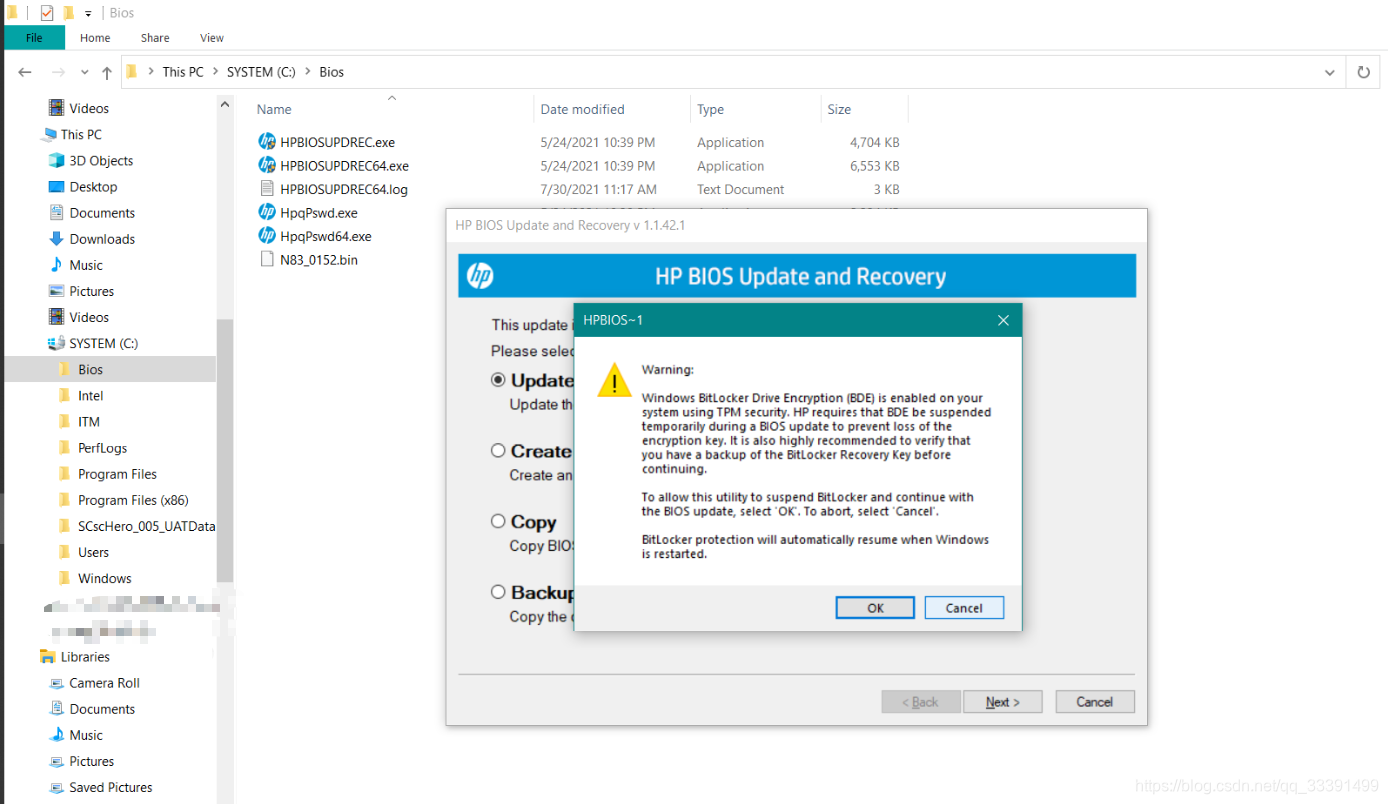The image size is (1388, 804).
Task: Click the Explorer forward arrow
Action: [58, 72]
